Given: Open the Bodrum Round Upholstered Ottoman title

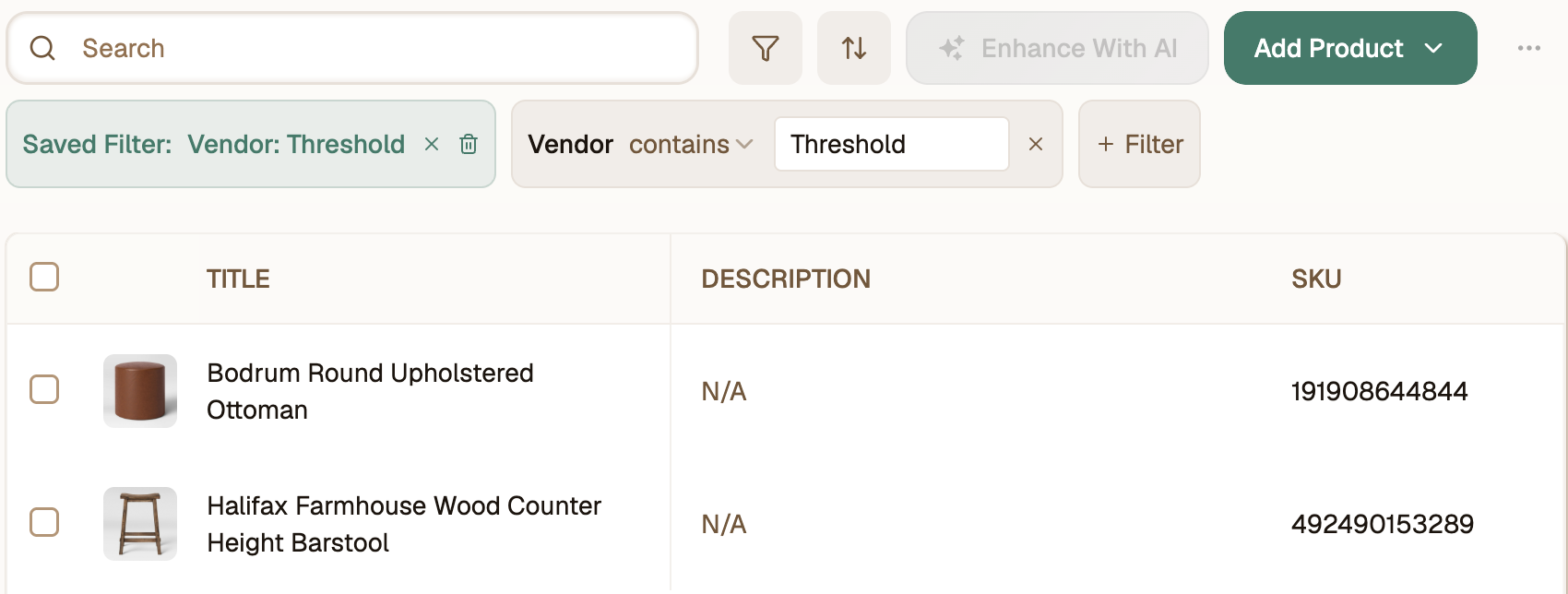Looking at the screenshot, I should (370, 391).
